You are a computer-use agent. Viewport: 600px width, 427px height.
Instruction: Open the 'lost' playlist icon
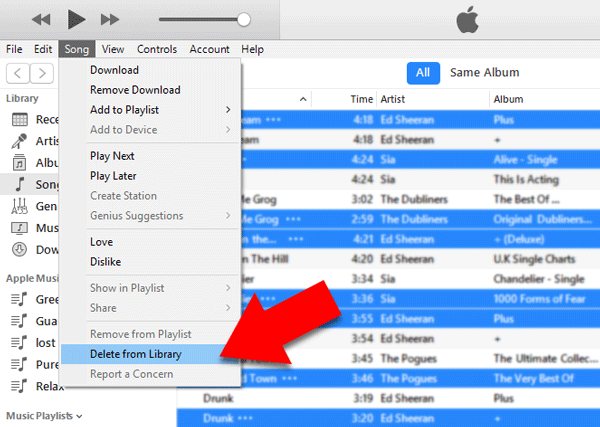[19, 342]
